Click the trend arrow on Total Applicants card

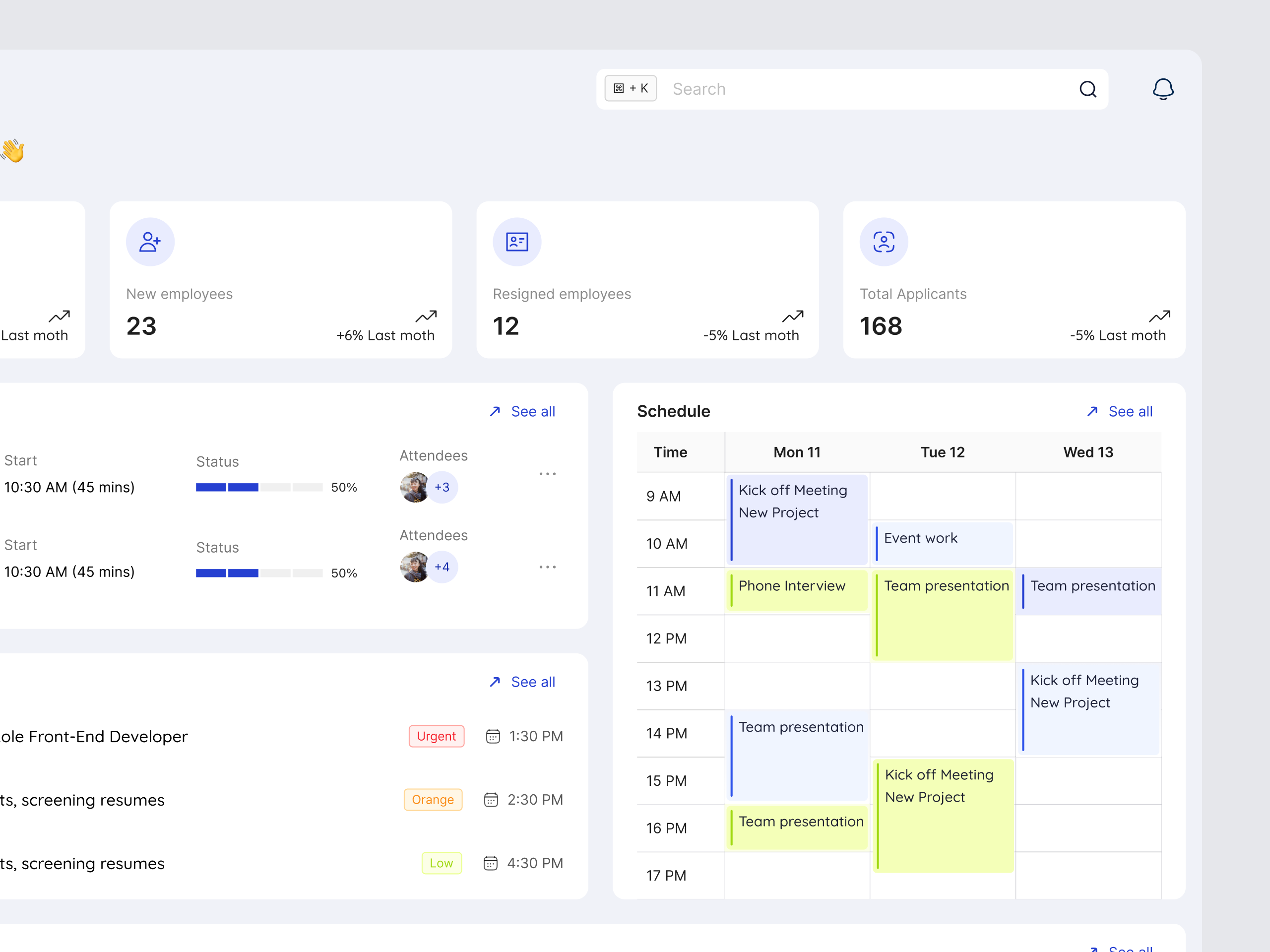point(1159,317)
